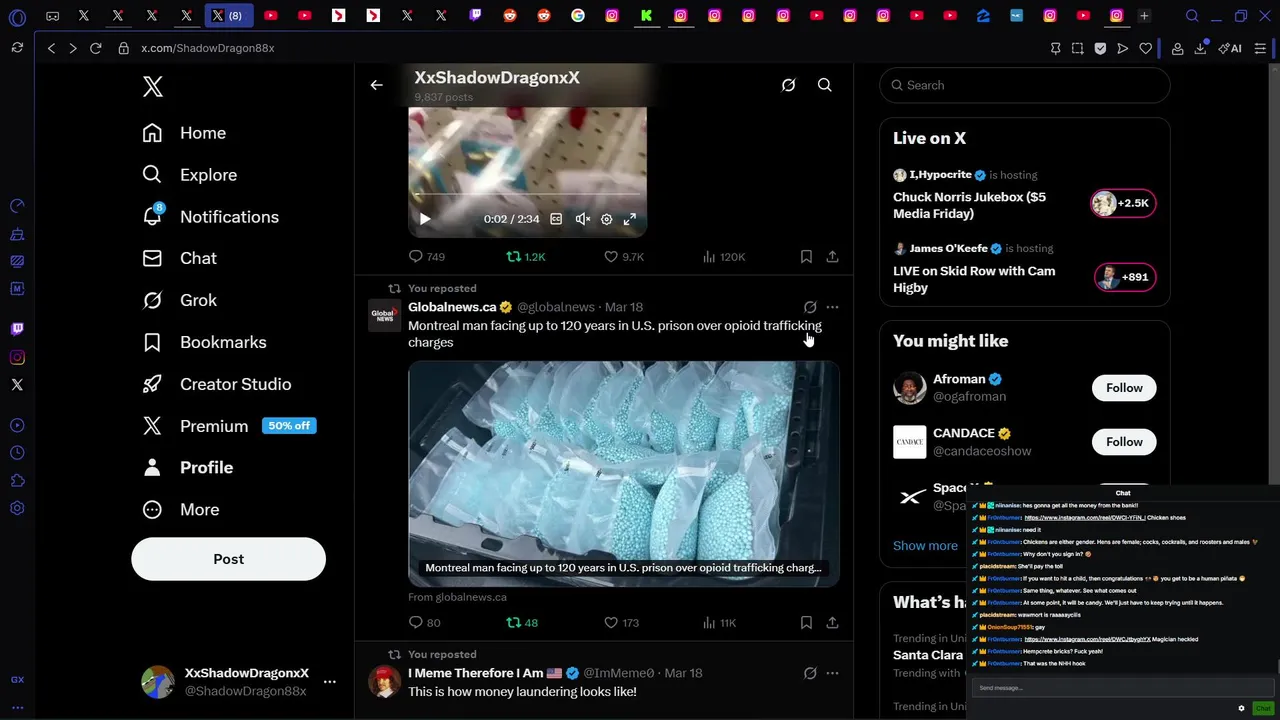Open more options on Globalnews.ca post

click(832, 307)
